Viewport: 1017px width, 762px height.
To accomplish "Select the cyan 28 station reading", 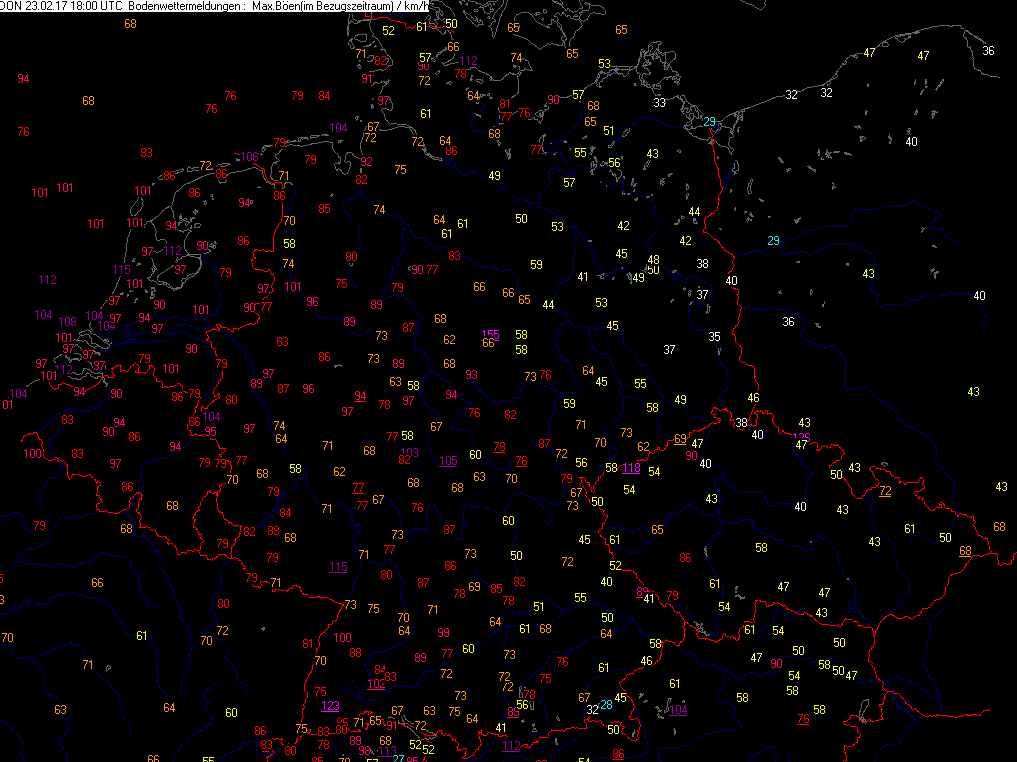I will pos(606,705).
